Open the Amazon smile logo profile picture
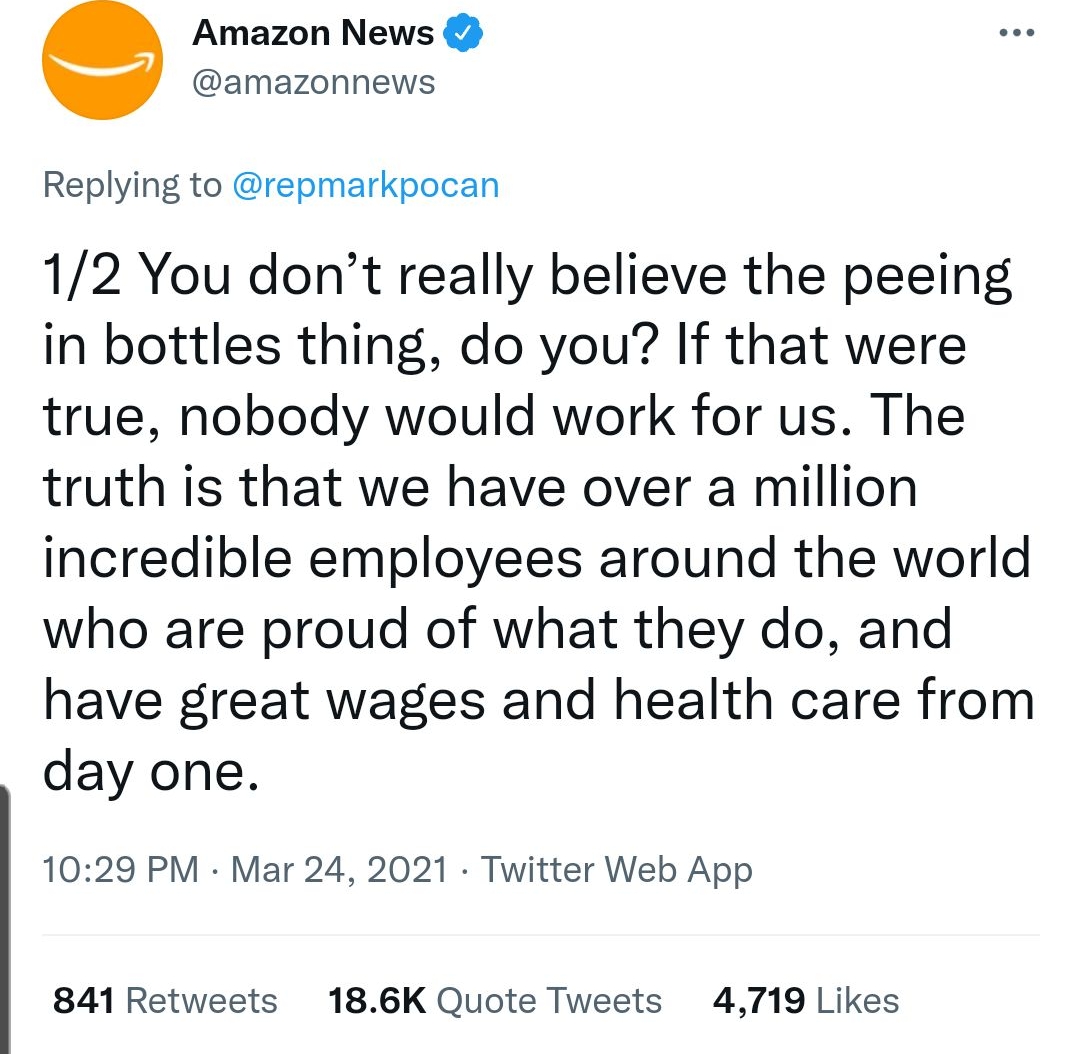Image resolution: width=1080 pixels, height=1054 pixels. (102, 60)
